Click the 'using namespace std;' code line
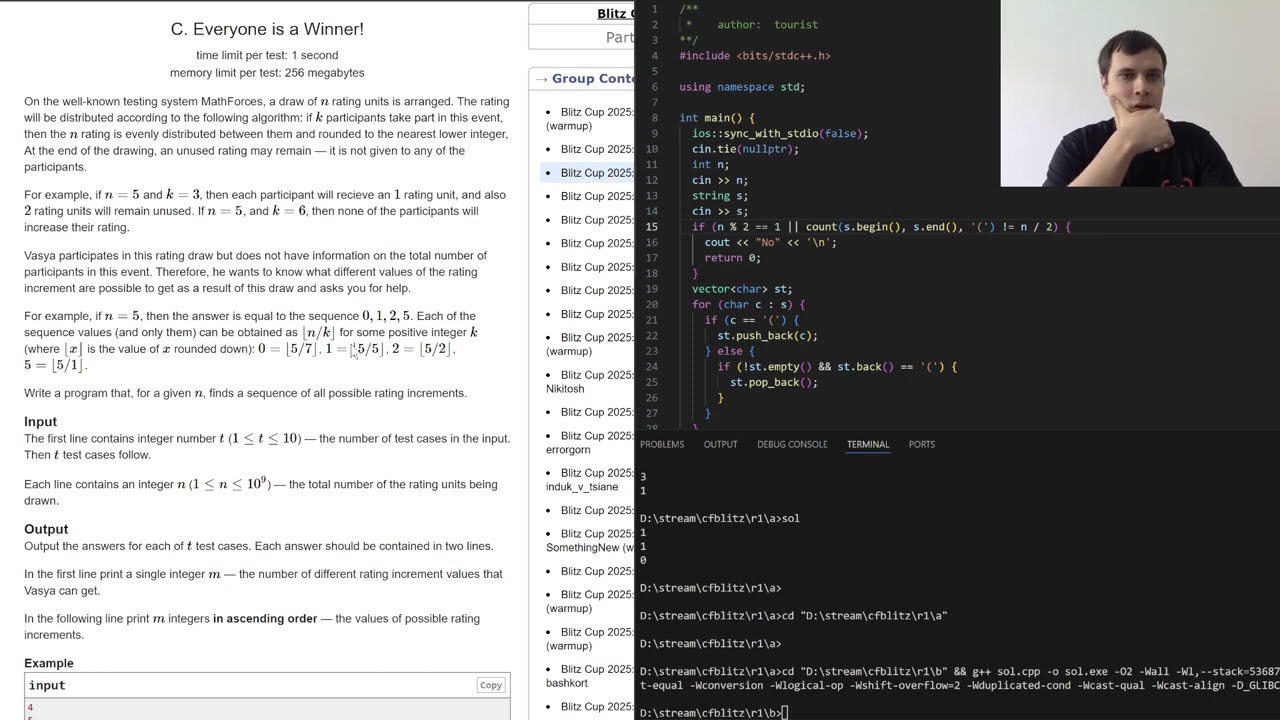Screen dimensions: 1280x720 pyautogui.click(x=742, y=87)
